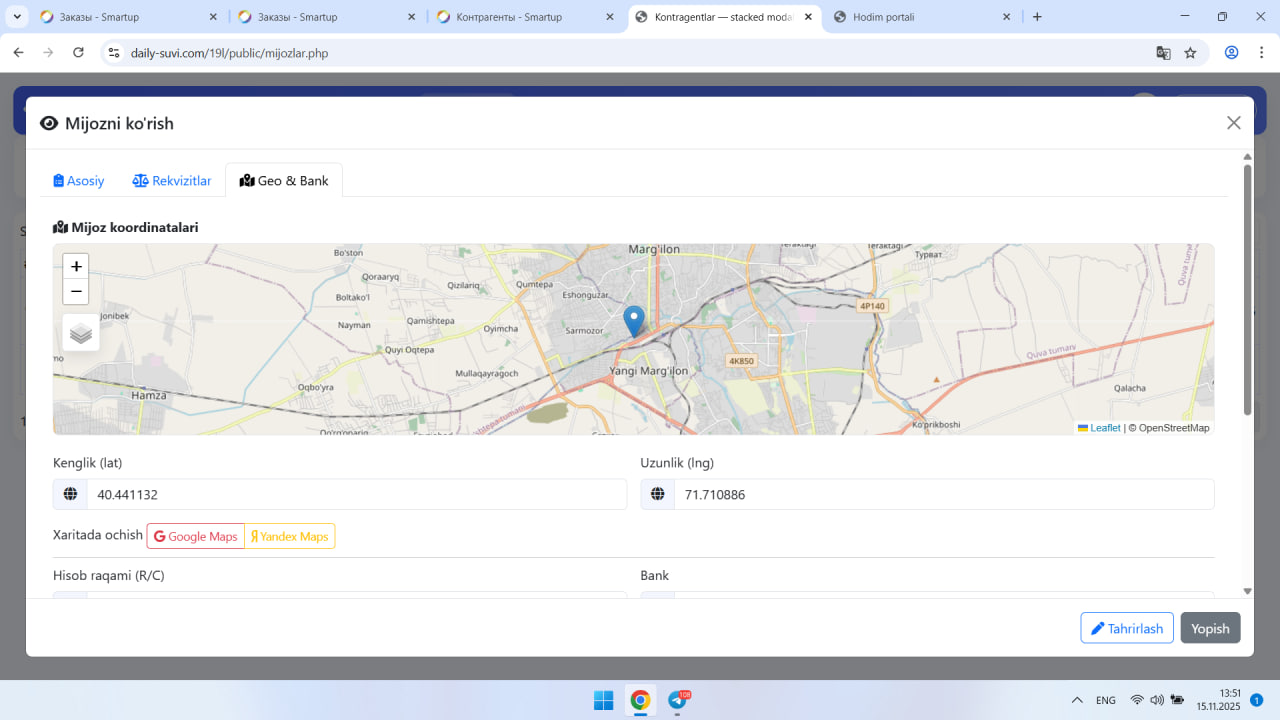Open Telegram from the taskbar
This screenshot has width=1280, height=720.
click(x=678, y=700)
